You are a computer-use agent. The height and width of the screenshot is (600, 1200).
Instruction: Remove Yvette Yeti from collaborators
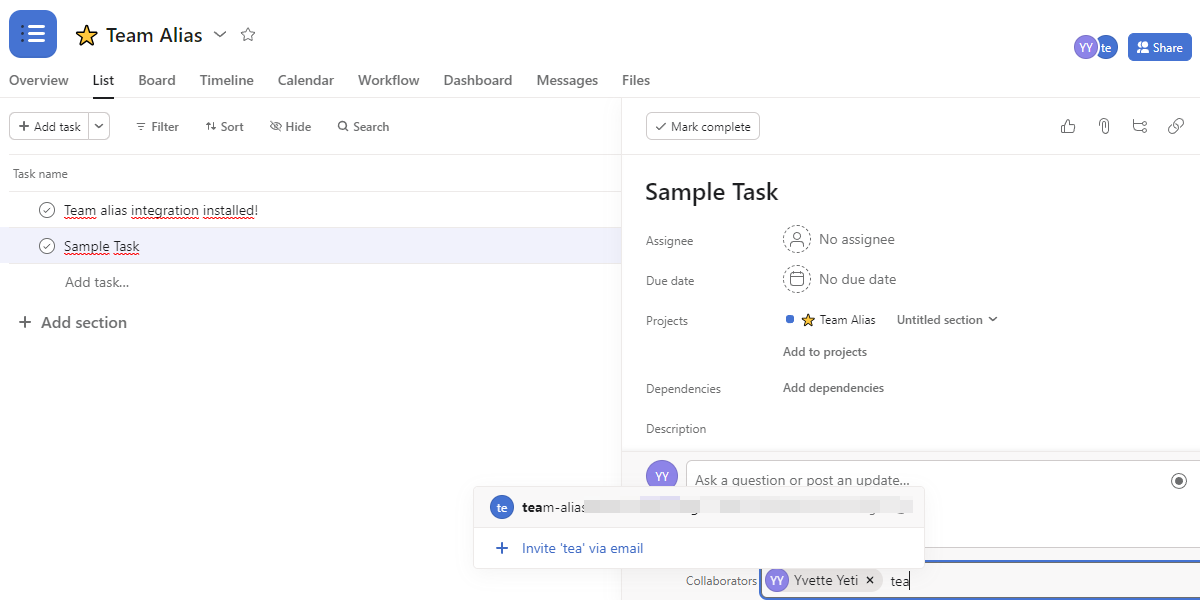(x=870, y=580)
